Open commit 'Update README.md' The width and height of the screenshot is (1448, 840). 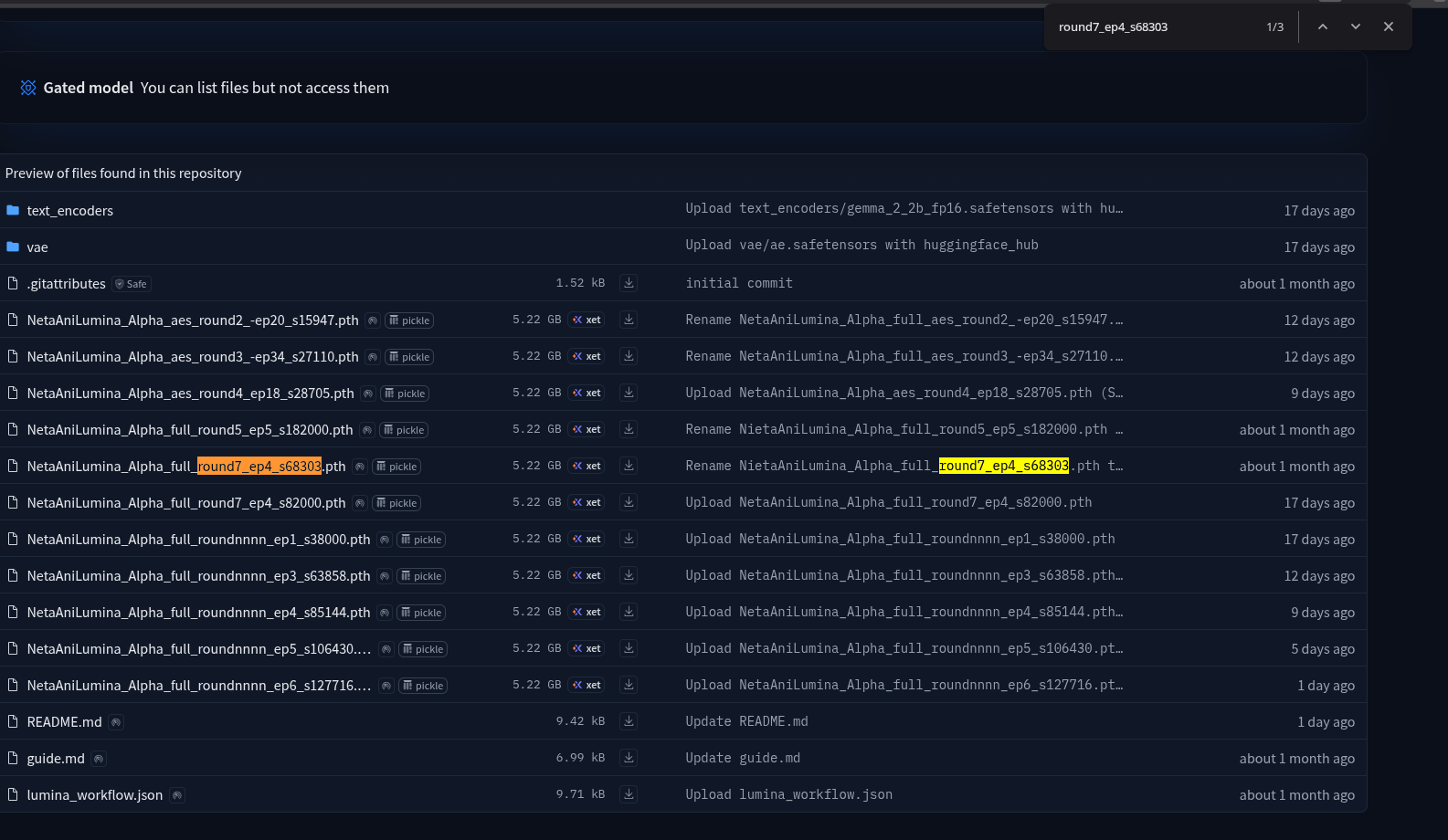(746, 722)
